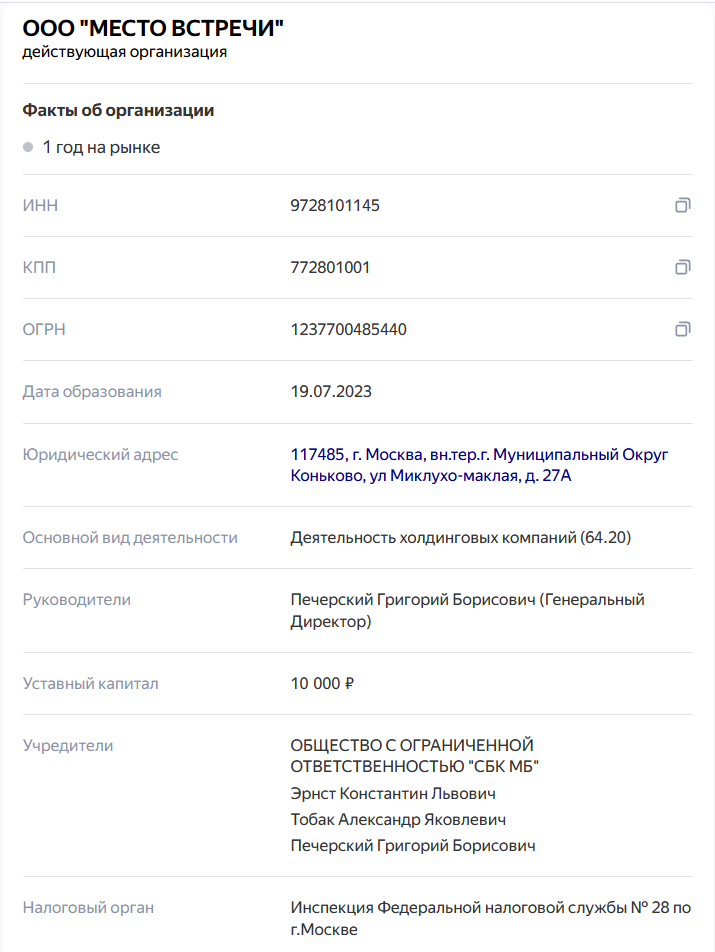The width and height of the screenshot is (715, 952).
Task: Click the authorized capital 10 000 ₽
Action: [x=323, y=684]
